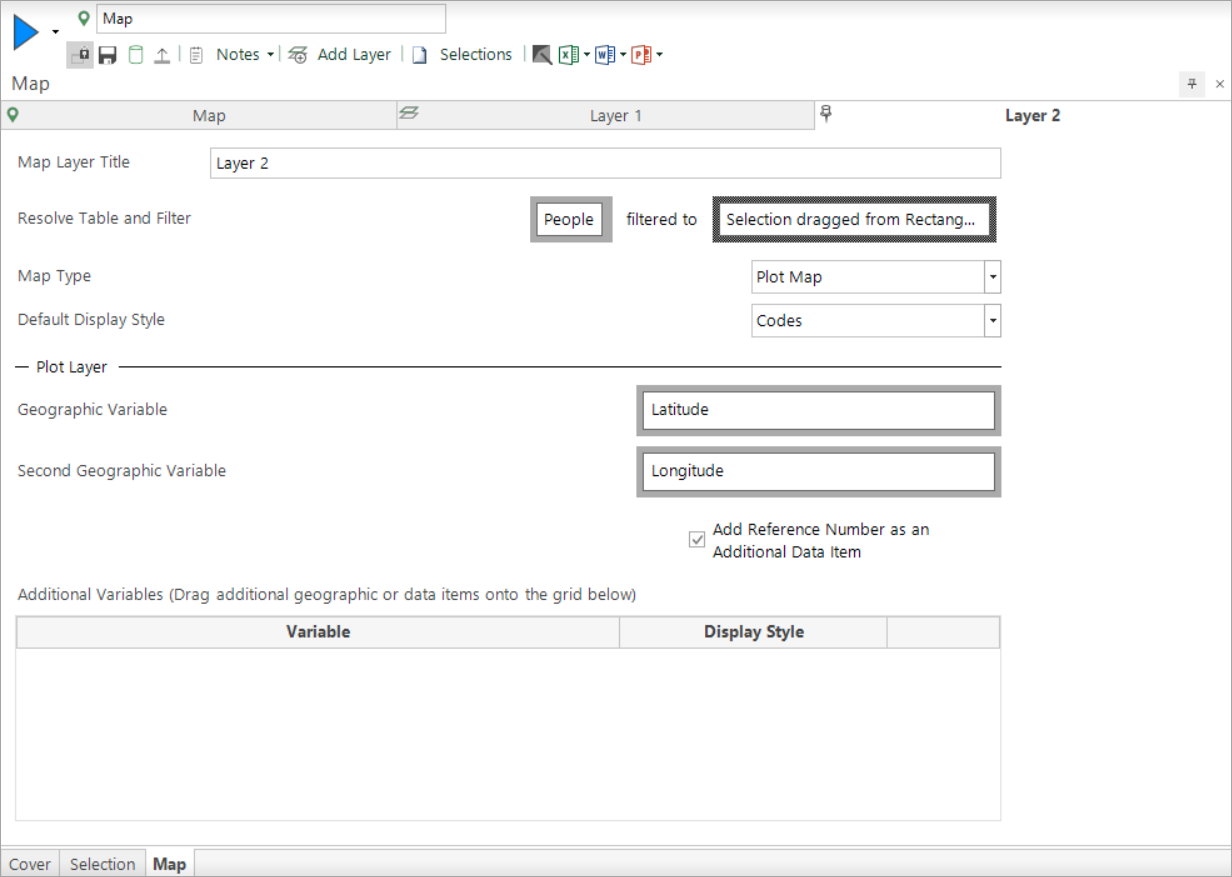The width and height of the screenshot is (1232, 877).
Task: Click the Save floppy disk icon
Action: tap(107, 55)
